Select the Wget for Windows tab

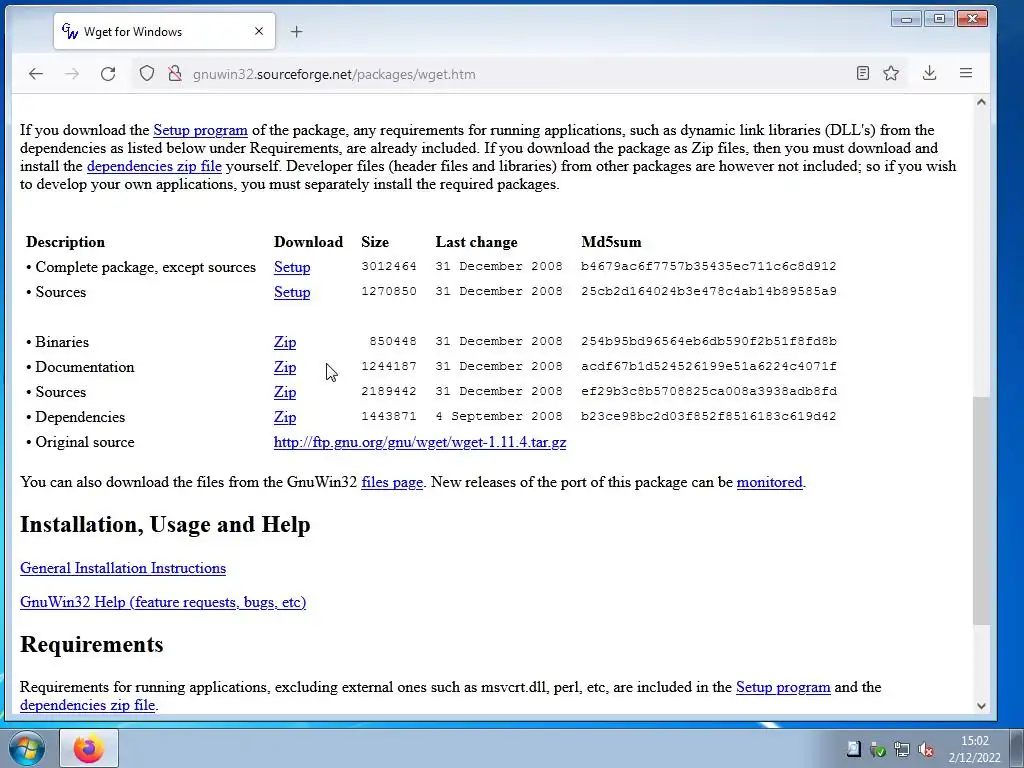point(165,31)
